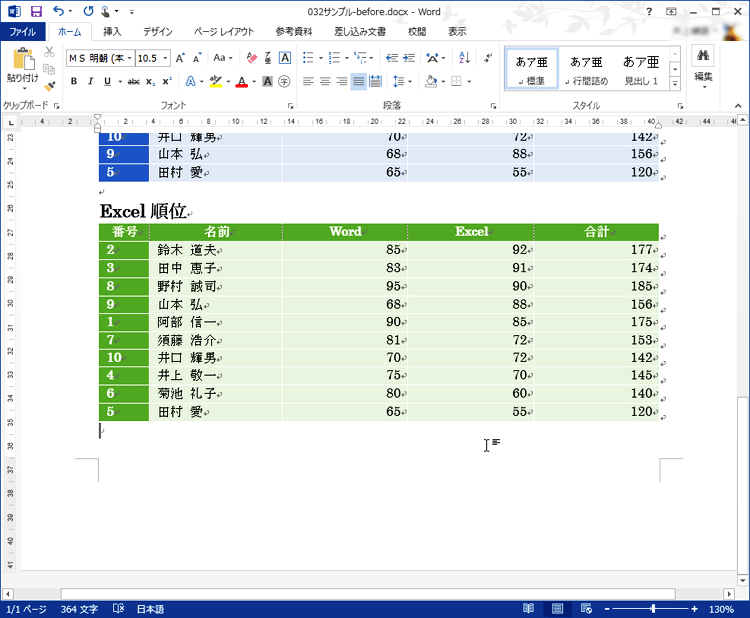Apply red font color swatch
This screenshot has width=750, height=618.
tap(242, 82)
